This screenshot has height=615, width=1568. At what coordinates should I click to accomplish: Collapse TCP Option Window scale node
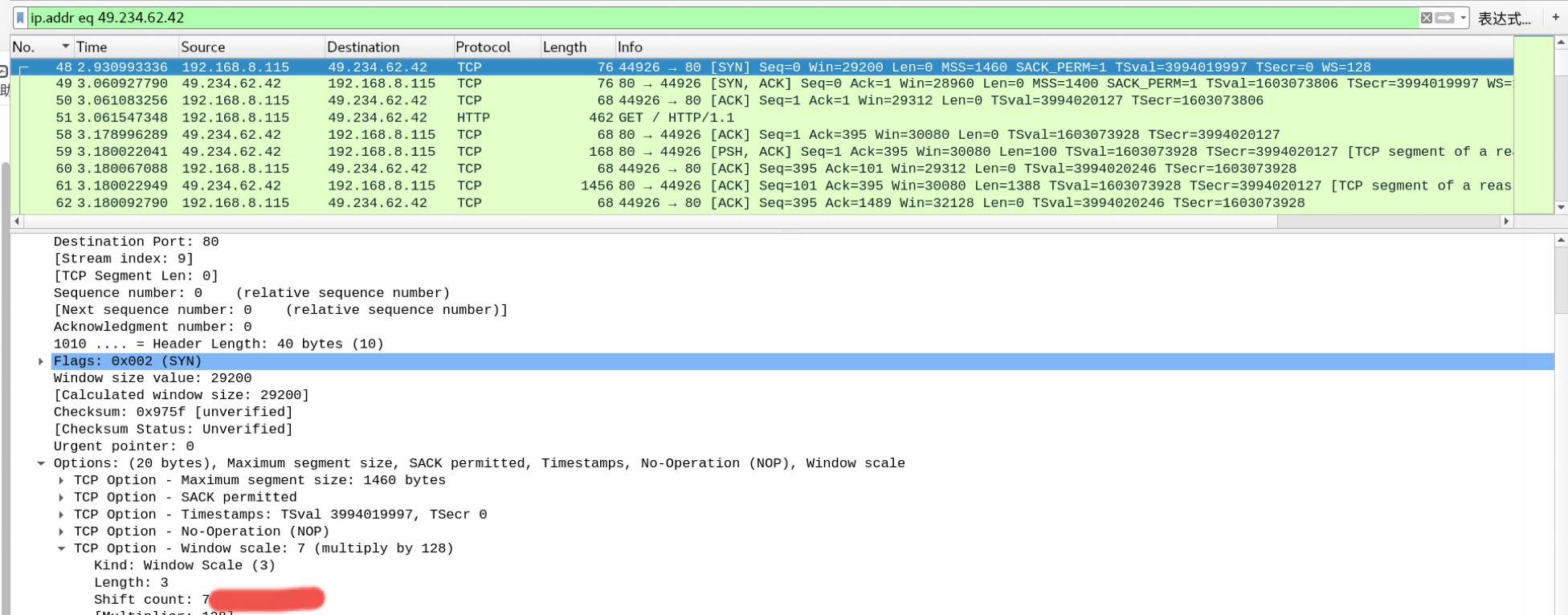[x=61, y=548]
